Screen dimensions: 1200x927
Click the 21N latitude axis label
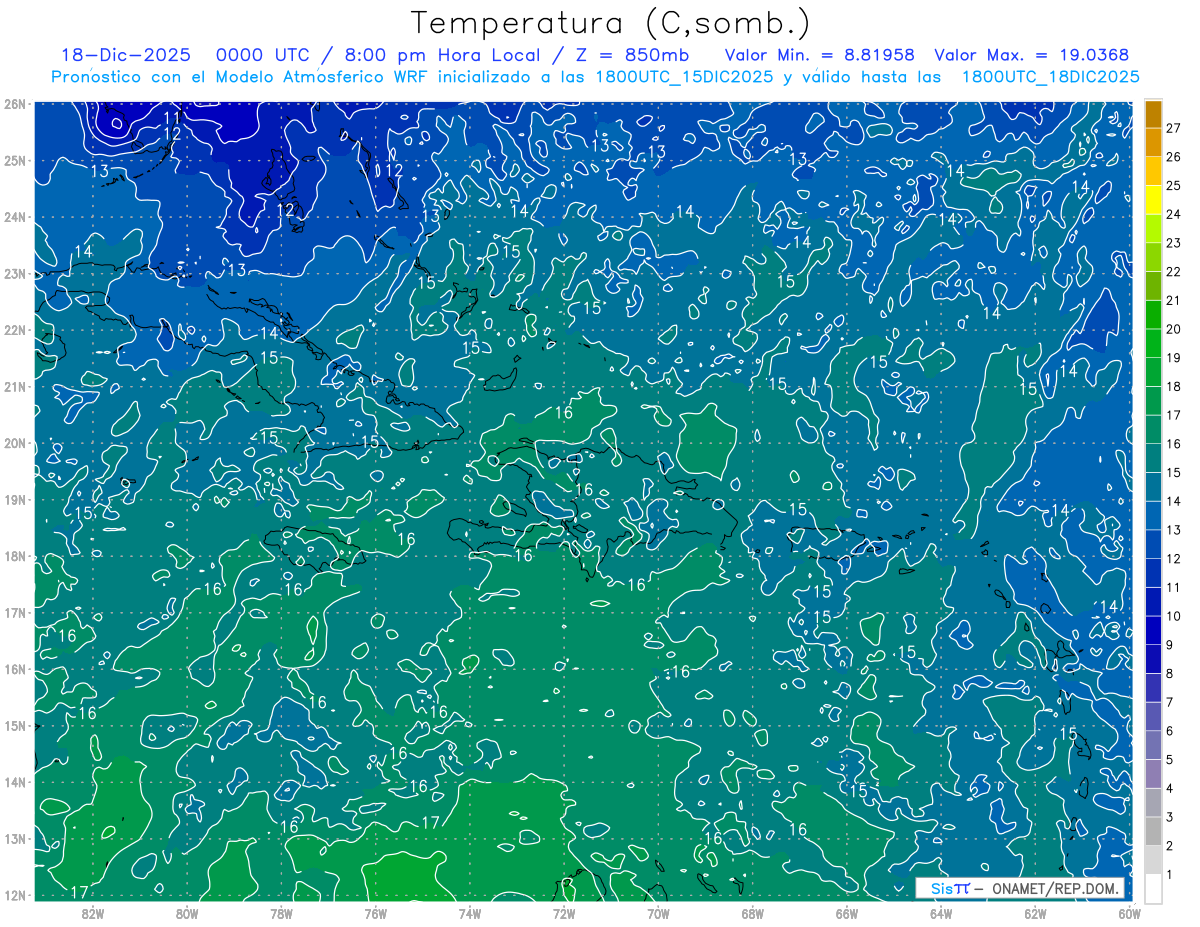pyautogui.click(x=14, y=386)
